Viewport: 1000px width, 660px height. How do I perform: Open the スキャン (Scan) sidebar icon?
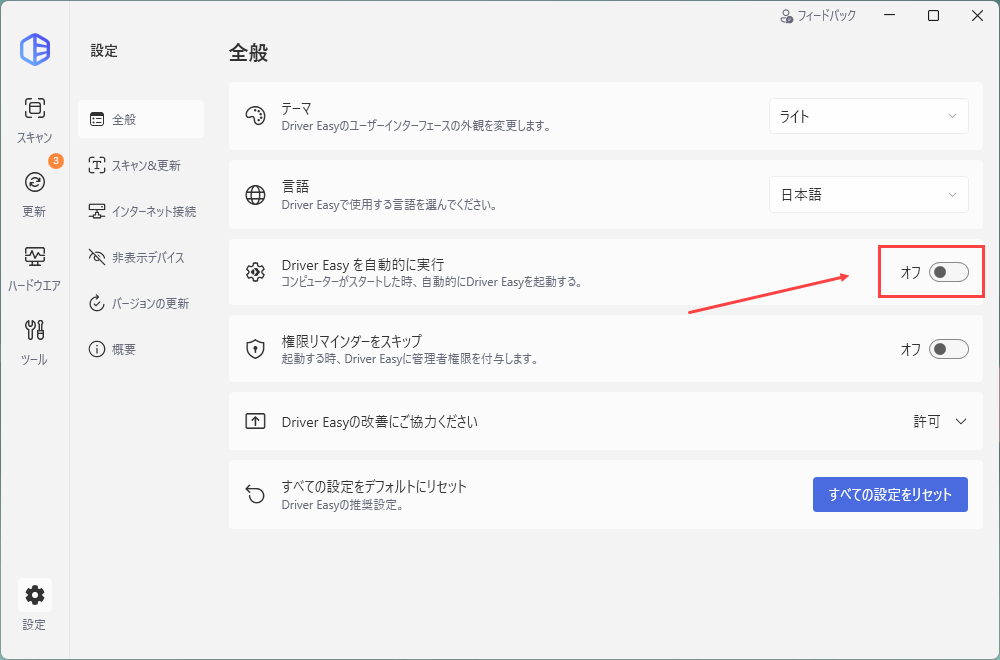pyautogui.click(x=34, y=108)
